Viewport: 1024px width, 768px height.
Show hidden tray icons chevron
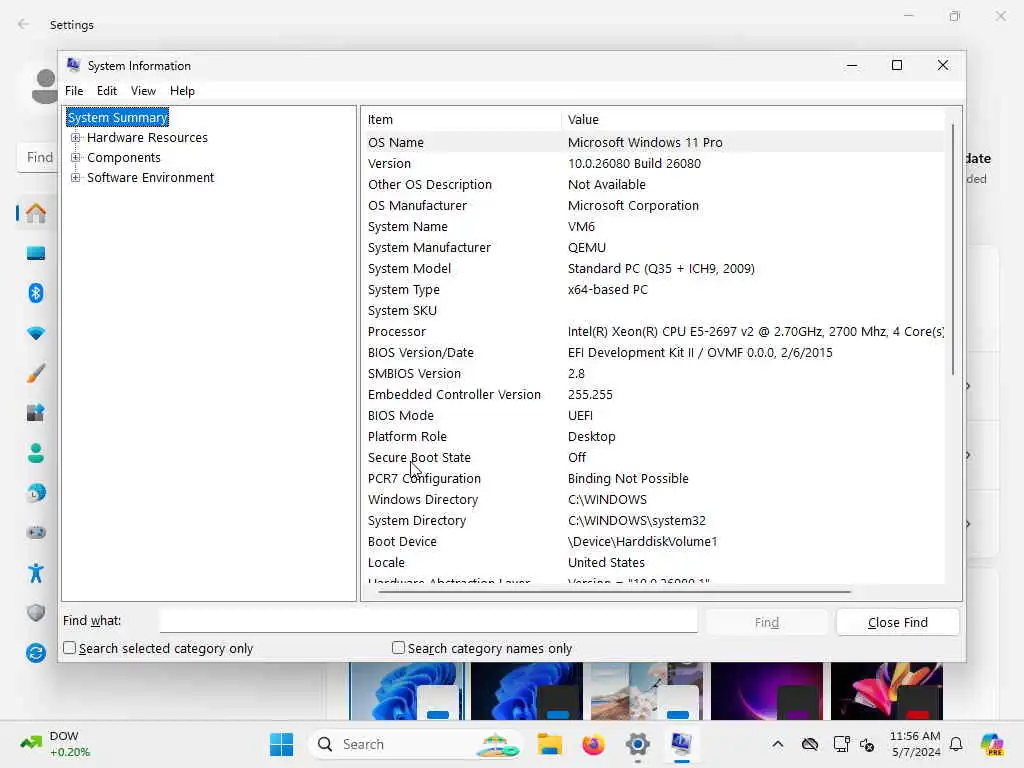click(x=777, y=744)
